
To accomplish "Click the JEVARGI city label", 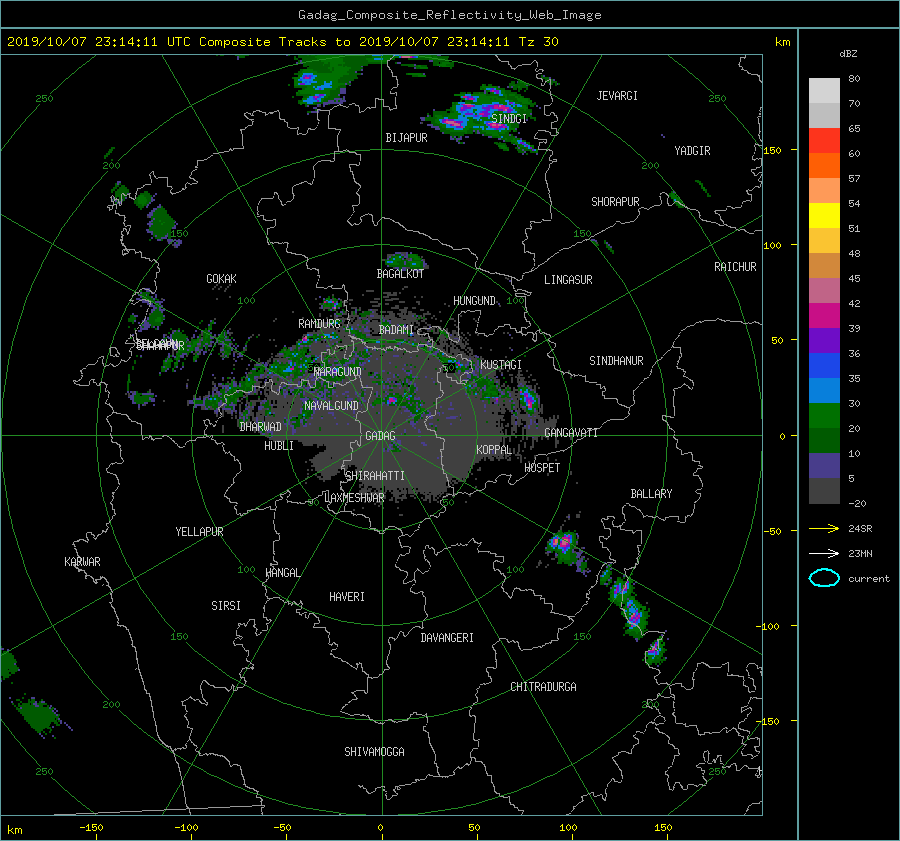I will click(x=617, y=96).
